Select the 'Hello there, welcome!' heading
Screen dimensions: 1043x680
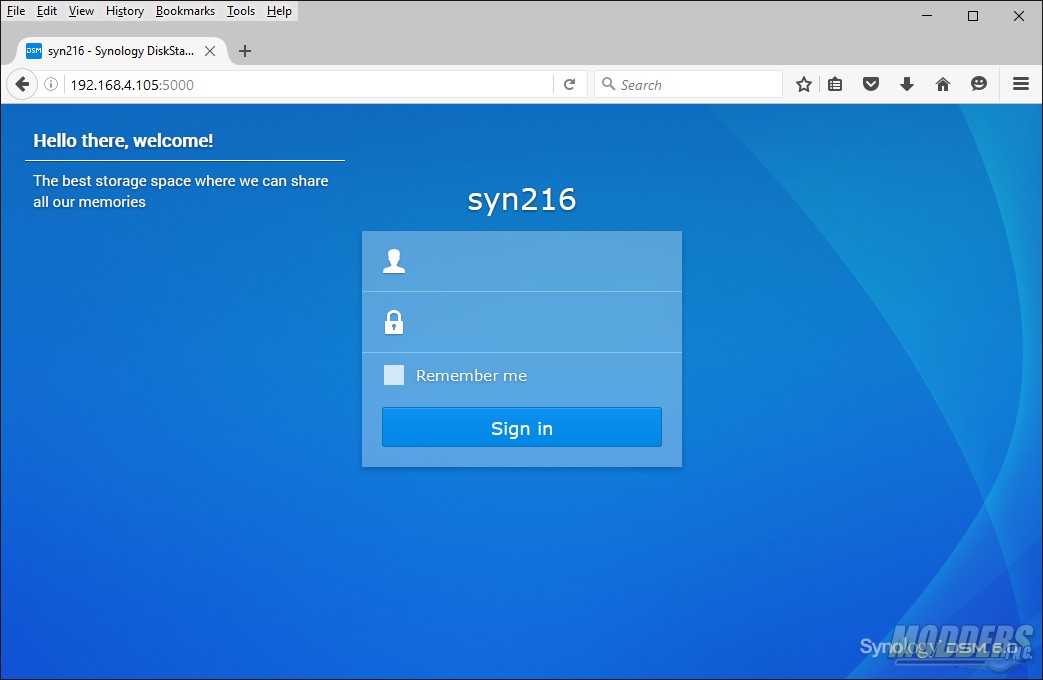click(123, 140)
